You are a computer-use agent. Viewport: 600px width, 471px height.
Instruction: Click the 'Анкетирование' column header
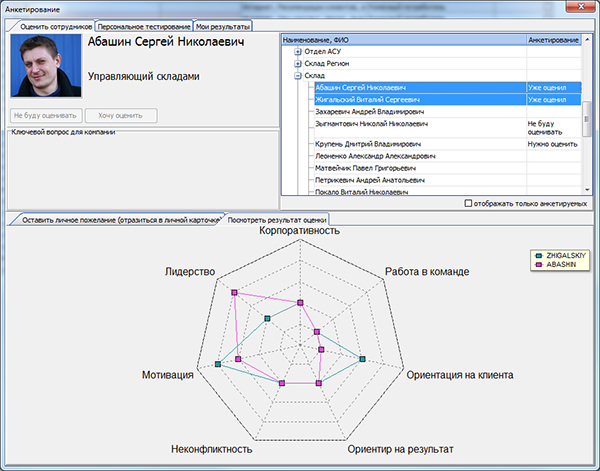pyautogui.click(x=553, y=40)
